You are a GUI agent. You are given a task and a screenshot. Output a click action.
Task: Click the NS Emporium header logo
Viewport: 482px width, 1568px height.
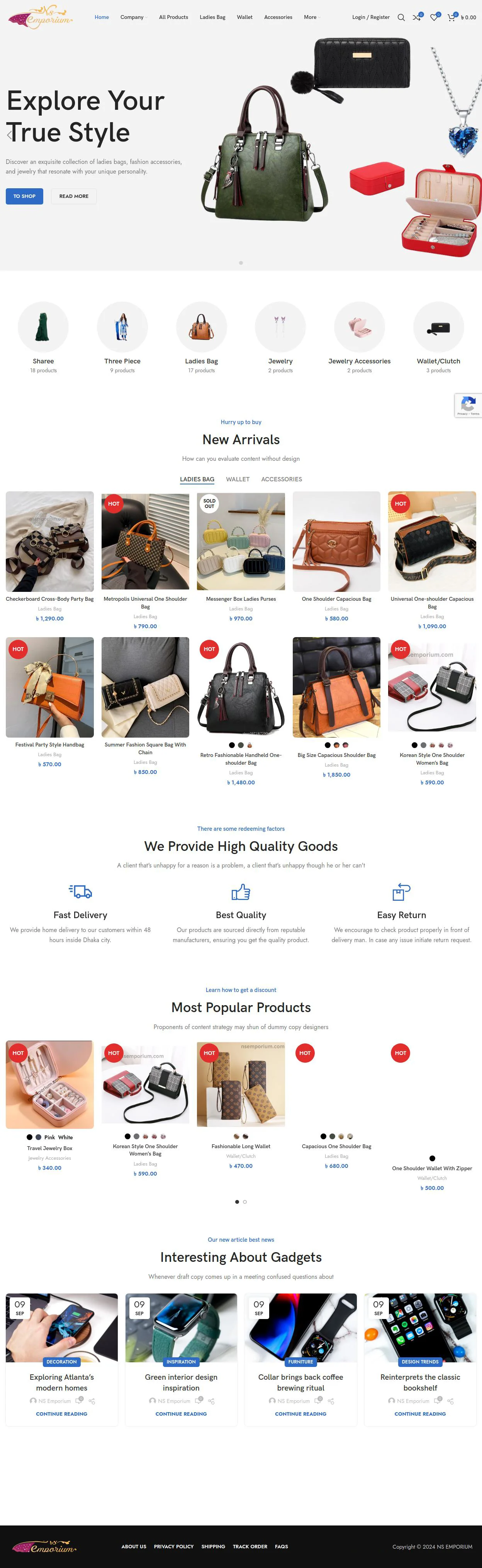pyautogui.click(x=40, y=17)
